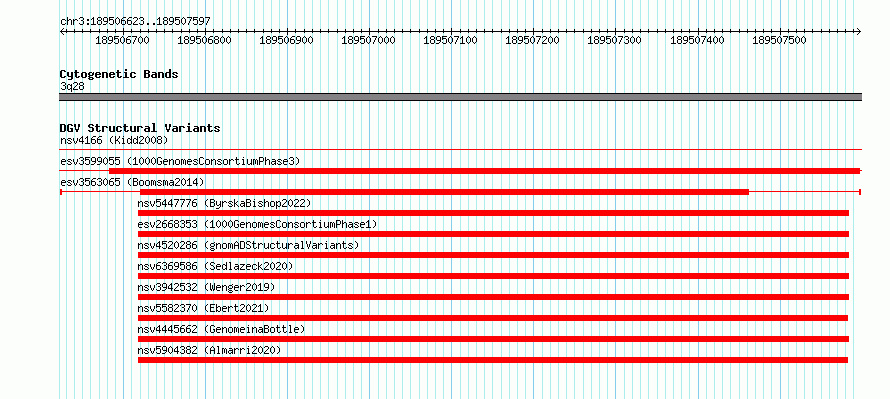The height and width of the screenshot is (399, 890).
Task: Select variant label nsv5447776 (ByrskaBishop2022)
Action: [x=224, y=203]
